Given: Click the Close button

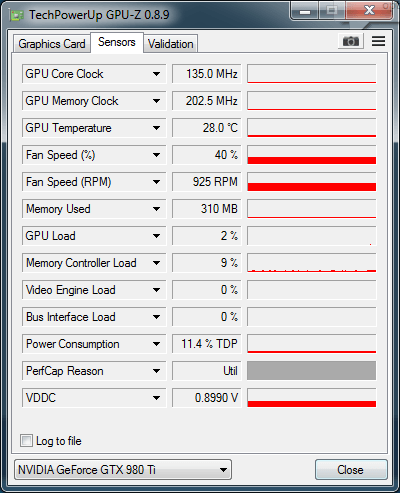Looking at the screenshot, I should click(351, 470).
